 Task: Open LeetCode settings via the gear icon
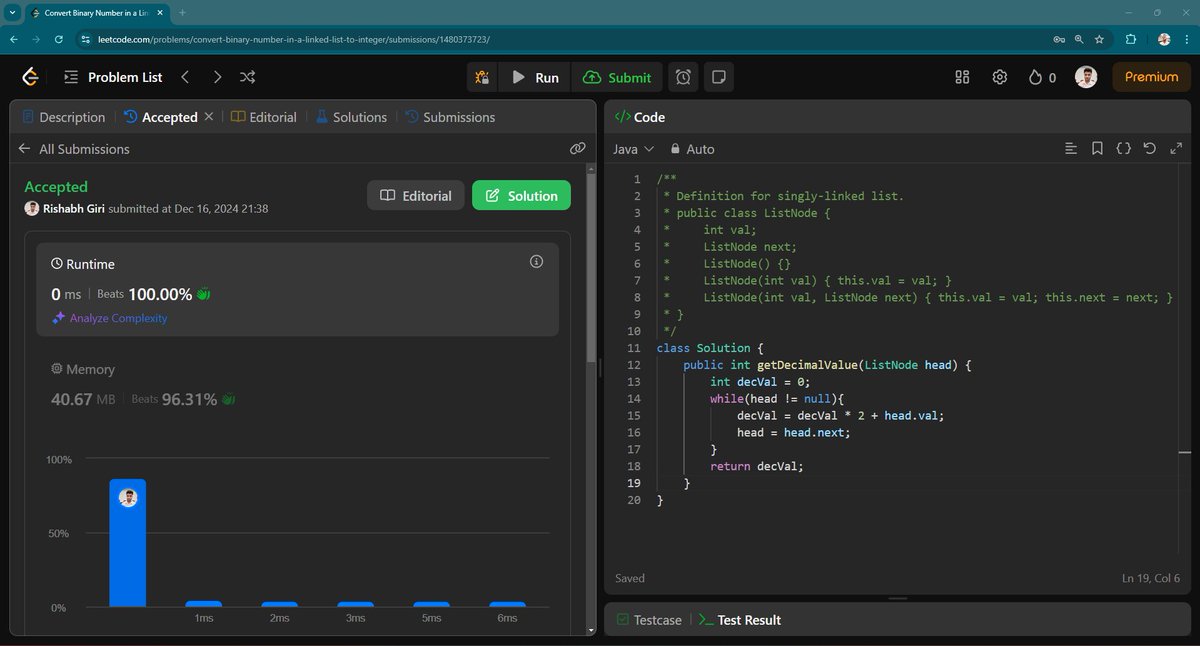tap(1000, 76)
